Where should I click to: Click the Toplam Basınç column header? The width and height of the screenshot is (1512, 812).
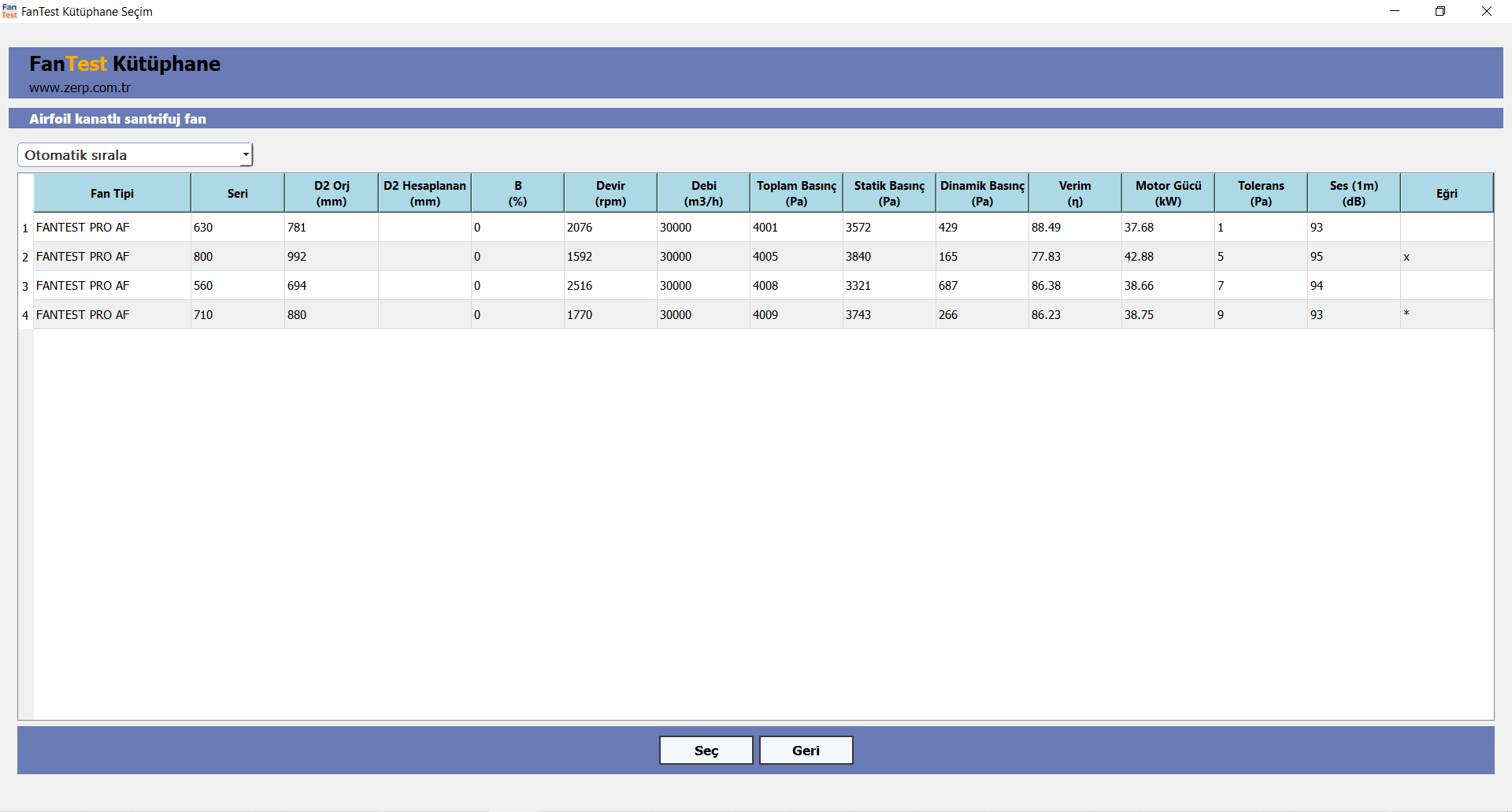tap(796, 194)
